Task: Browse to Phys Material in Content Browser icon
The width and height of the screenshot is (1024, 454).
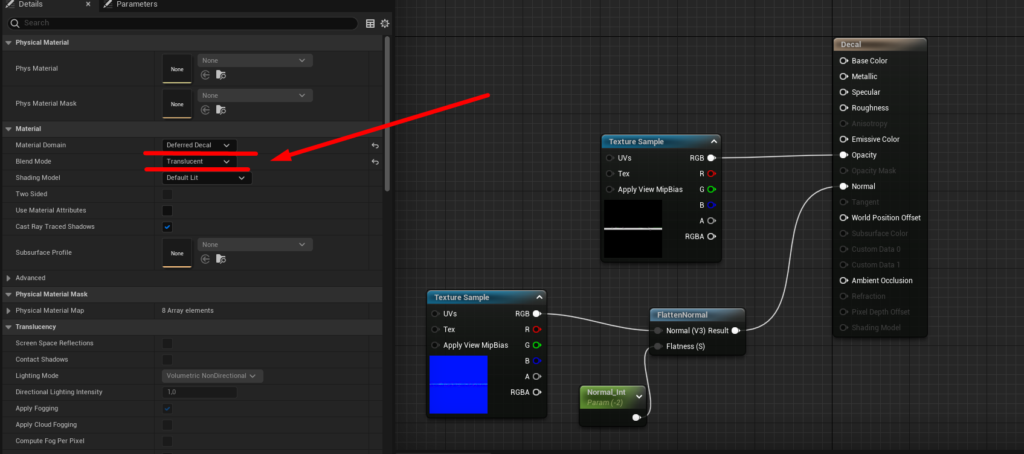Action: (x=221, y=75)
